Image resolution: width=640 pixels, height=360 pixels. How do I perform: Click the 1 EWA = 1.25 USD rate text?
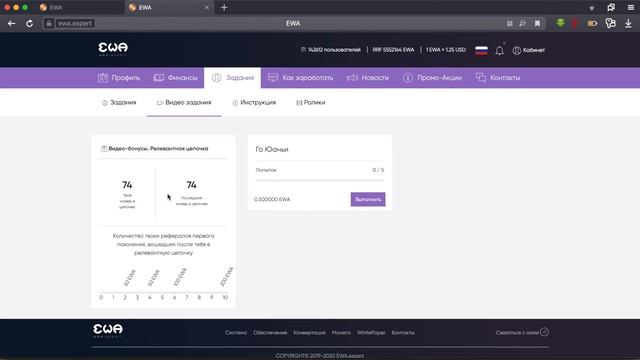[x=445, y=50]
